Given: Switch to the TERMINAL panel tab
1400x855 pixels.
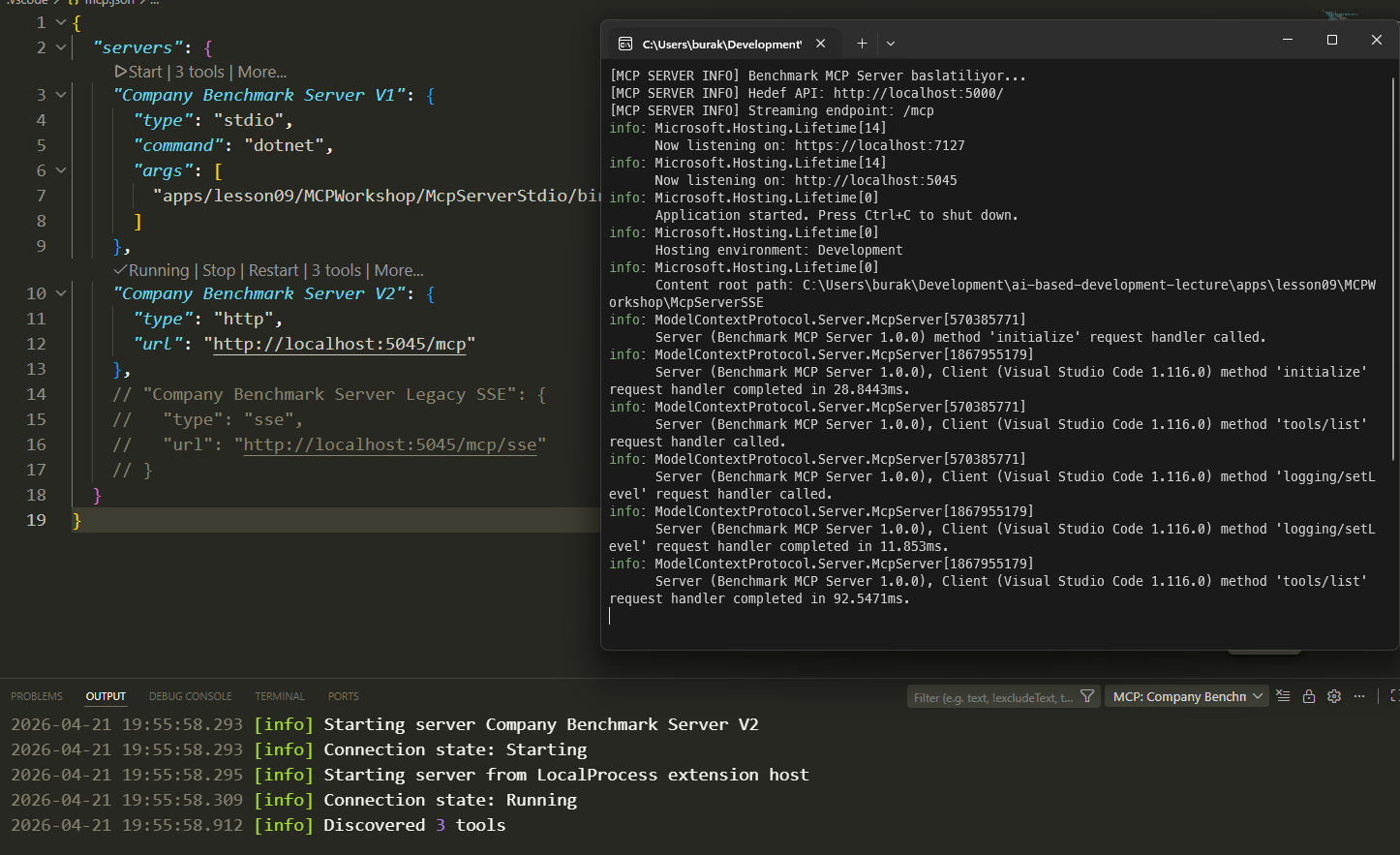Looking at the screenshot, I should tap(280, 696).
